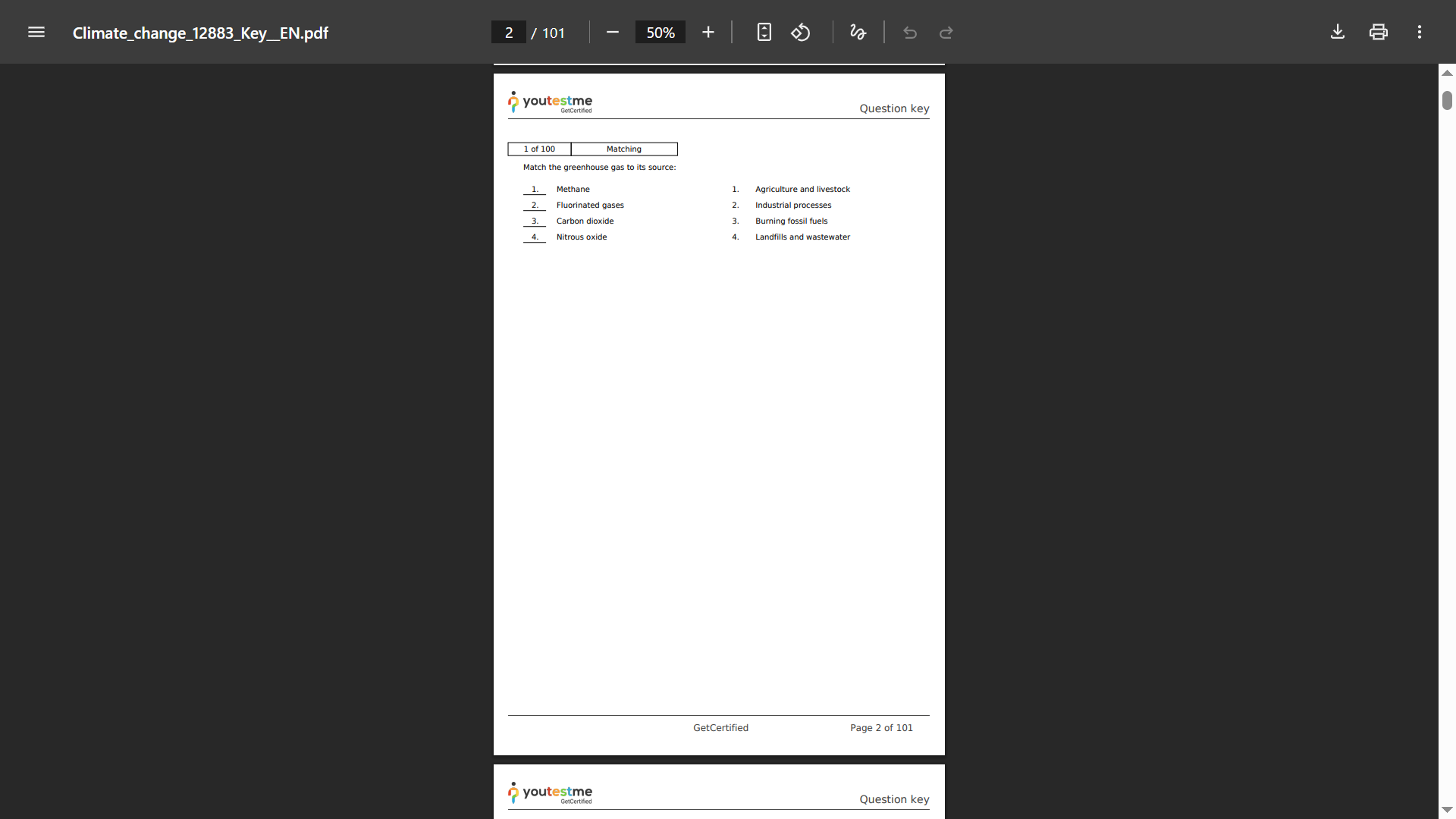Click the page number input field
Image resolution: width=1456 pixels, height=819 pixels.
click(x=509, y=33)
